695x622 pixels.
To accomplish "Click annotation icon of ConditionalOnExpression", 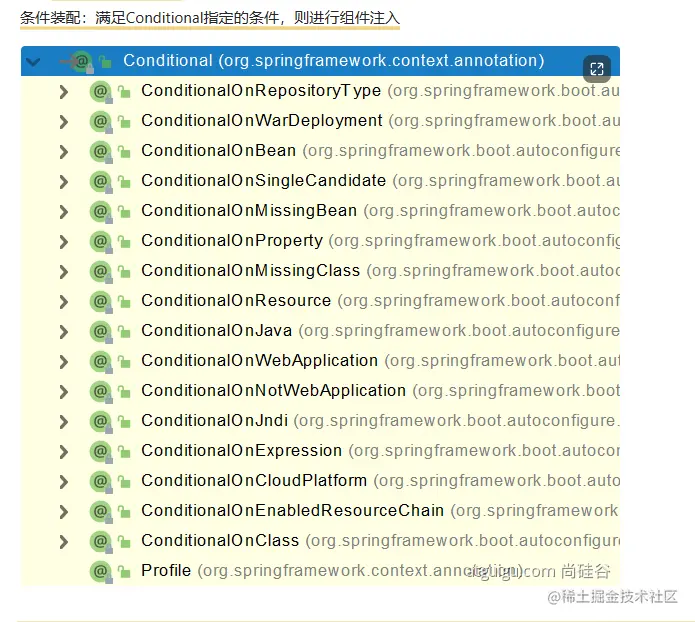I will tap(101, 452).
